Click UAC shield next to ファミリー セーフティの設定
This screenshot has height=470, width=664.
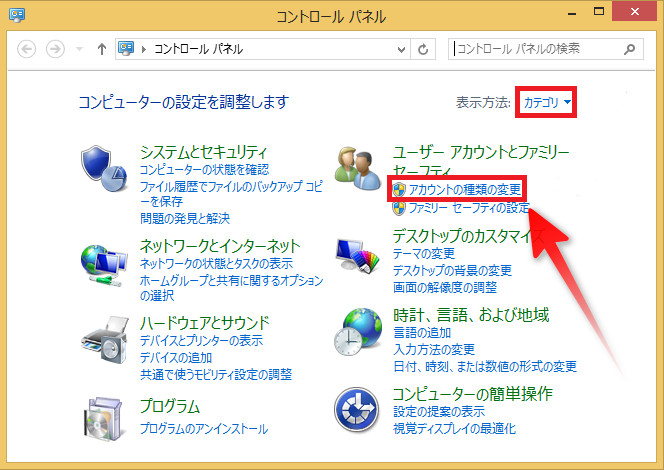coord(399,208)
